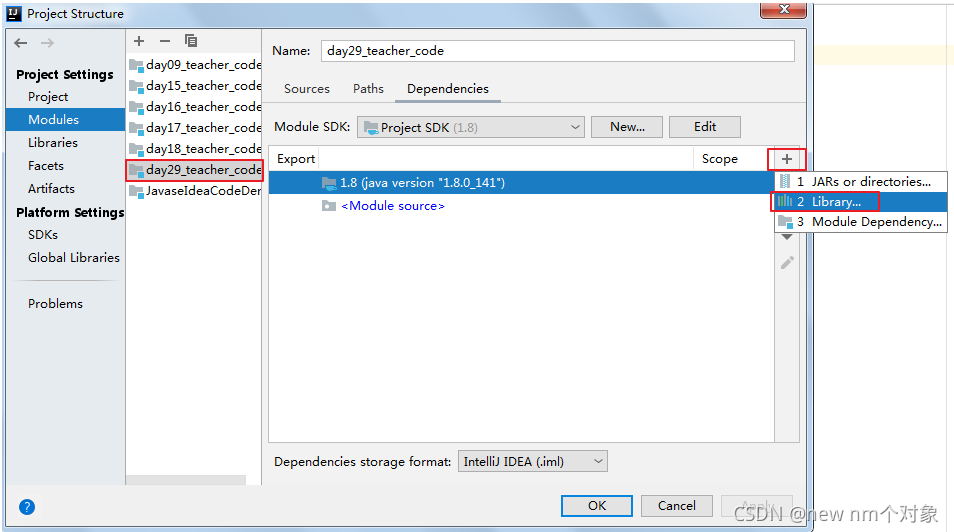Select module day16_teacher_code
Viewport: 954px width, 532px height.
pyautogui.click(x=195, y=107)
